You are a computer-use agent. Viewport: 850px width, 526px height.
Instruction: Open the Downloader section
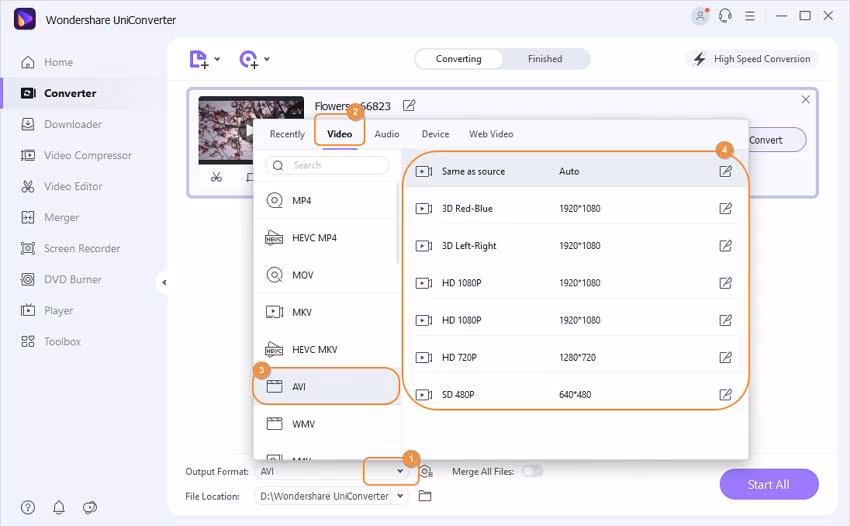61,124
